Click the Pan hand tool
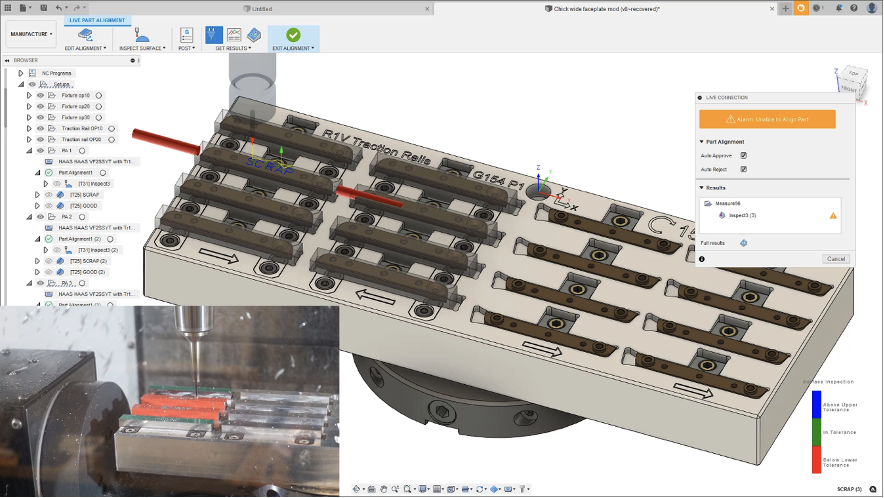 point(384,489)
